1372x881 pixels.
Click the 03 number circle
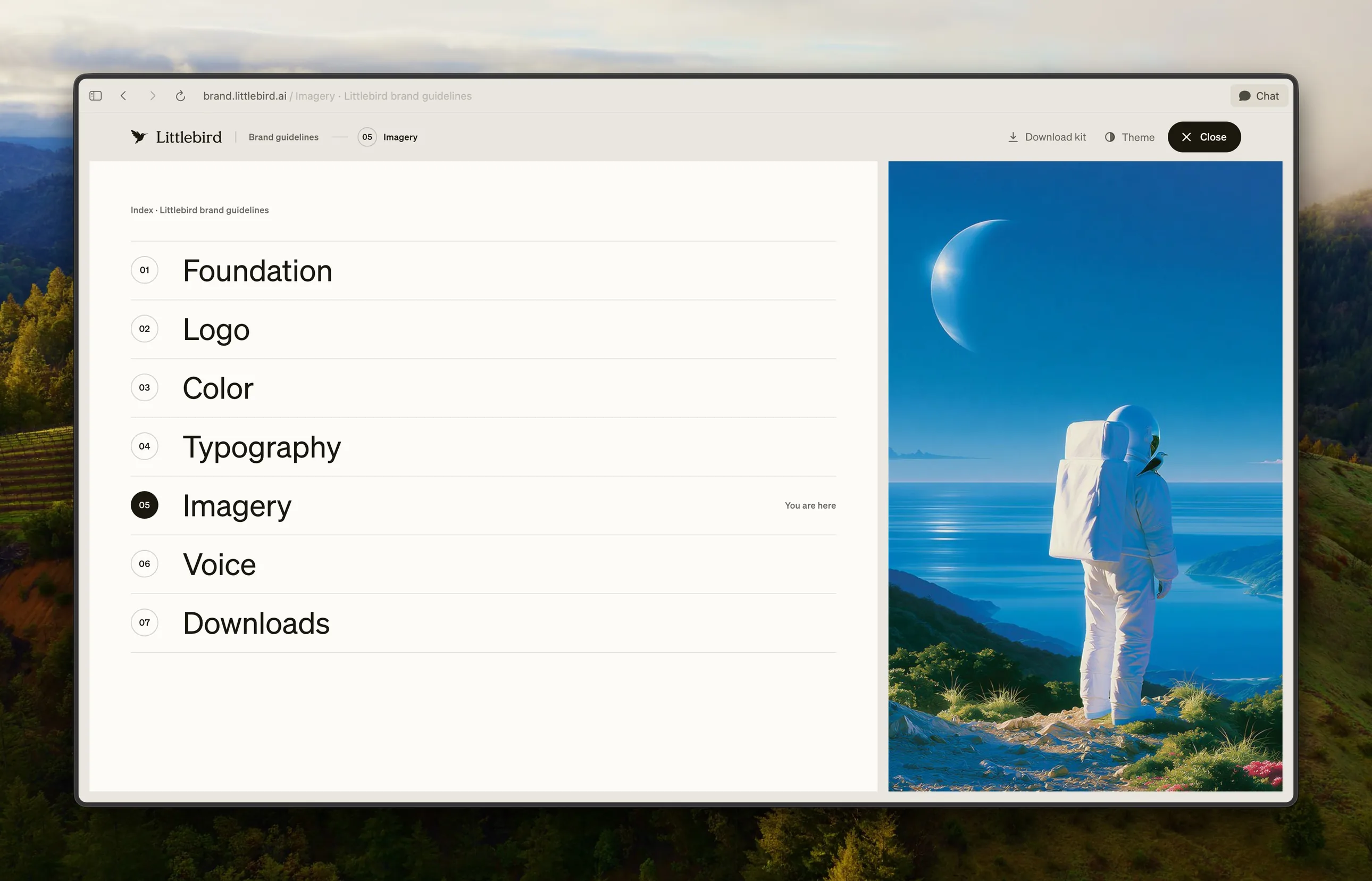[145, 387]
